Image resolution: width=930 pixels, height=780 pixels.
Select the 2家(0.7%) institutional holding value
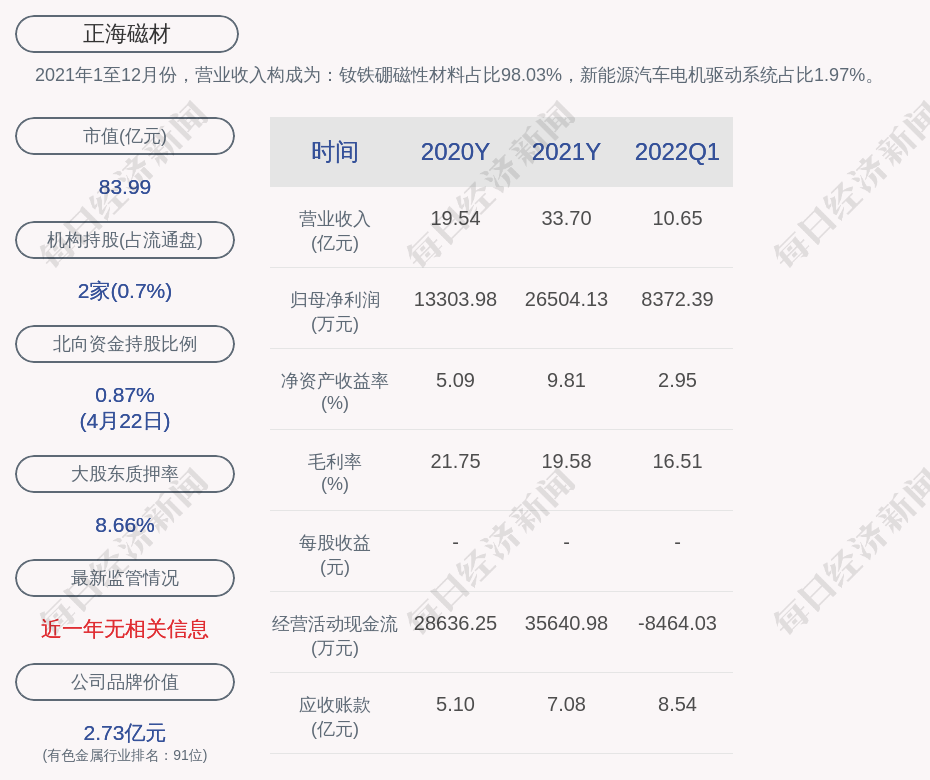[125, 291]
